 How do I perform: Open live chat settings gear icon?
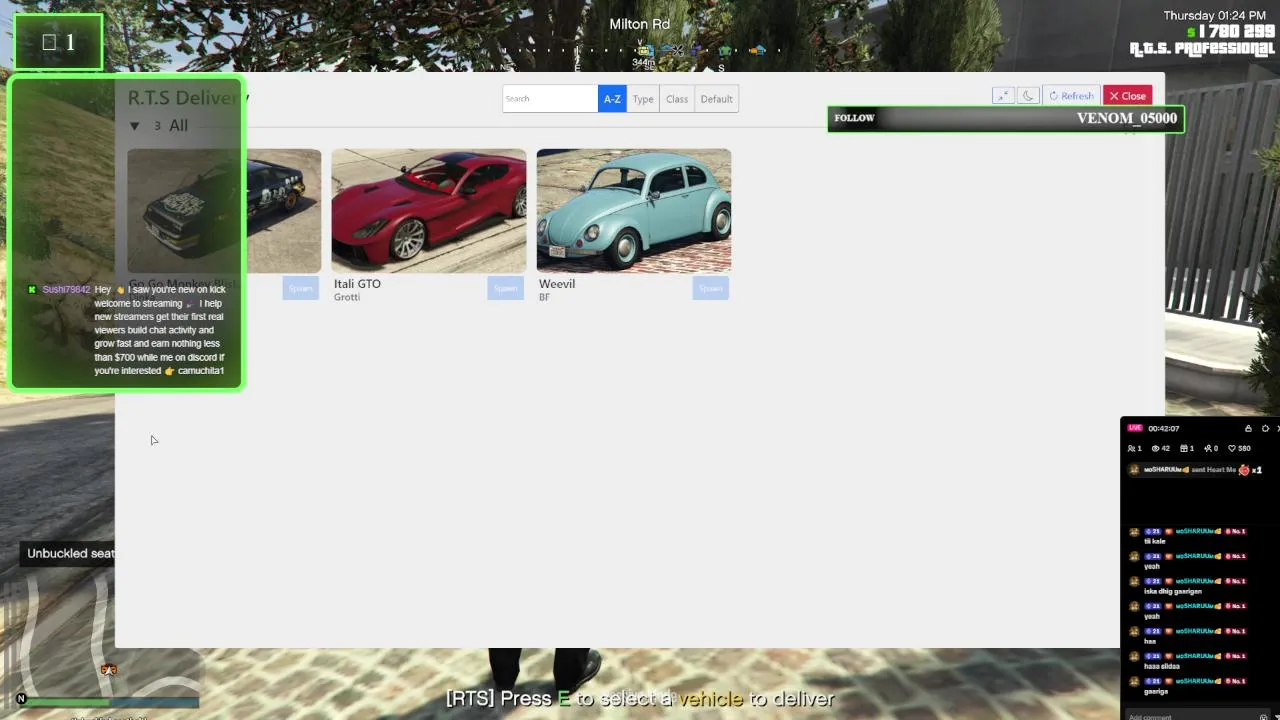click(1265, 428)
